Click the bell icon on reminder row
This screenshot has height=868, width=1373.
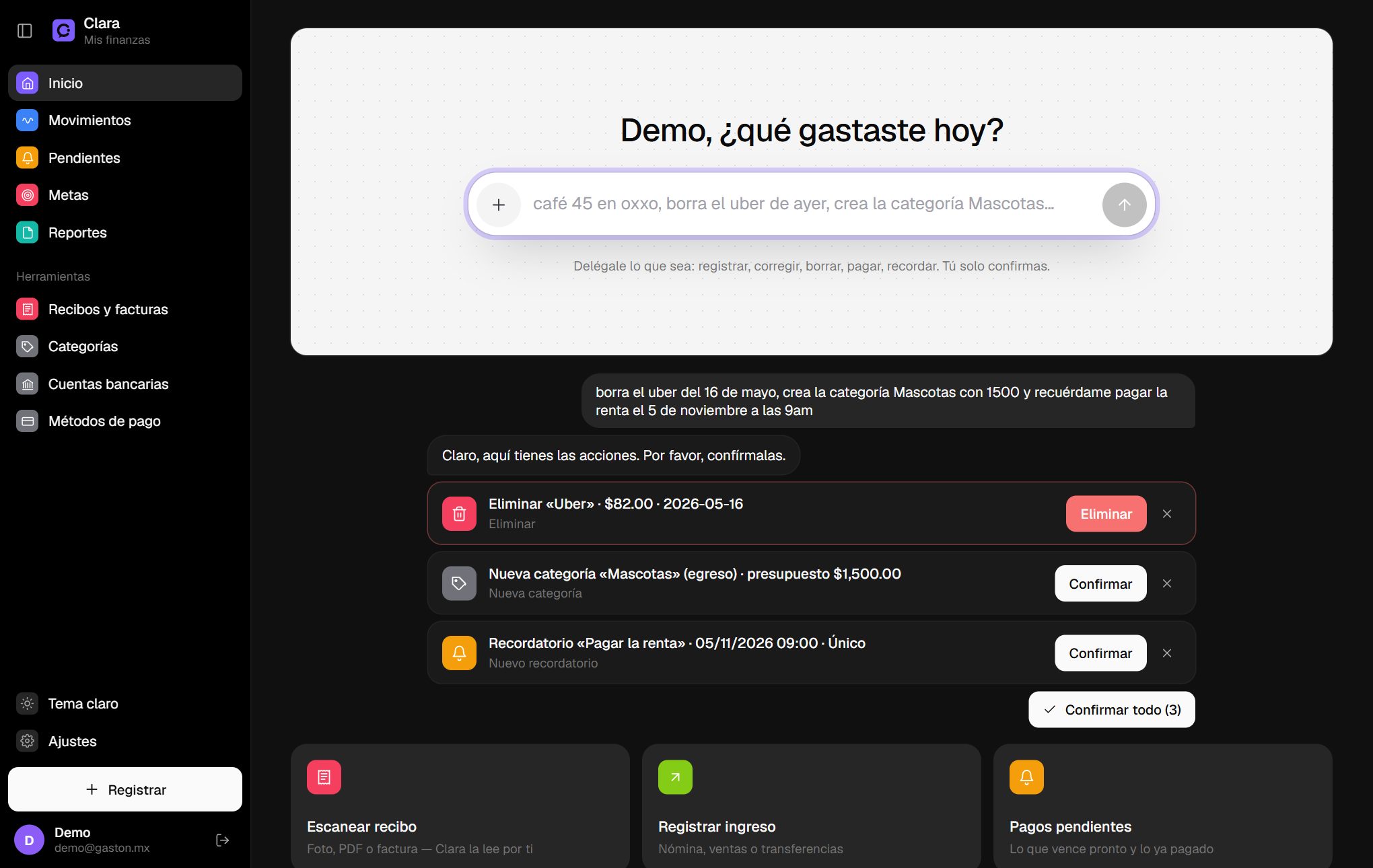tap(459, 653)
